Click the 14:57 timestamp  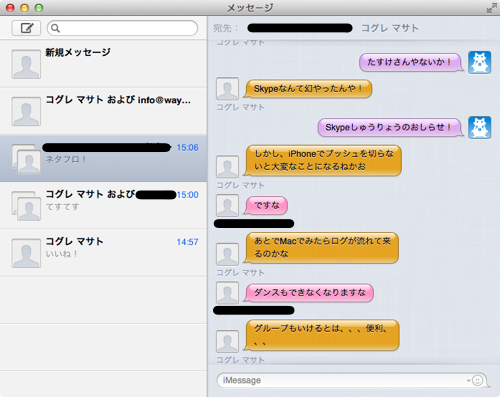pyautogui.click(x=187, y=242)
